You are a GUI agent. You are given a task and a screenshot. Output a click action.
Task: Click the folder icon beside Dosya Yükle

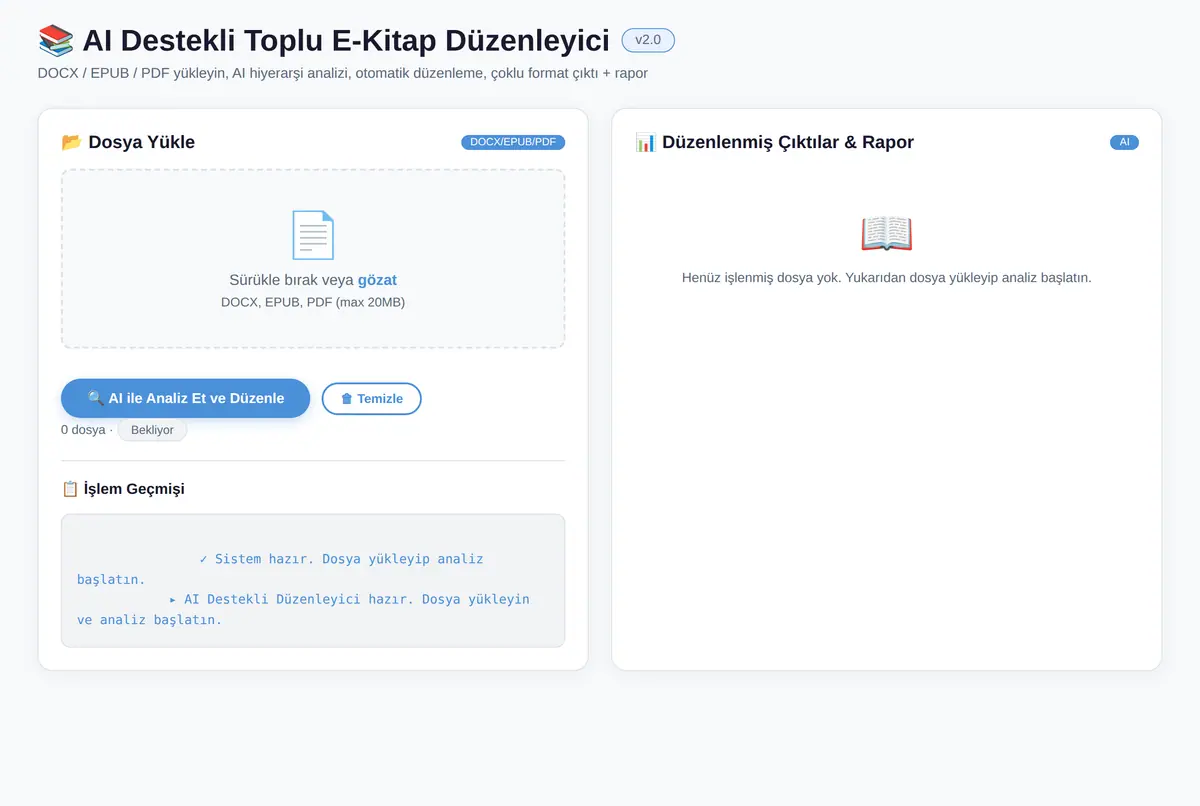[x=71, y=142]
